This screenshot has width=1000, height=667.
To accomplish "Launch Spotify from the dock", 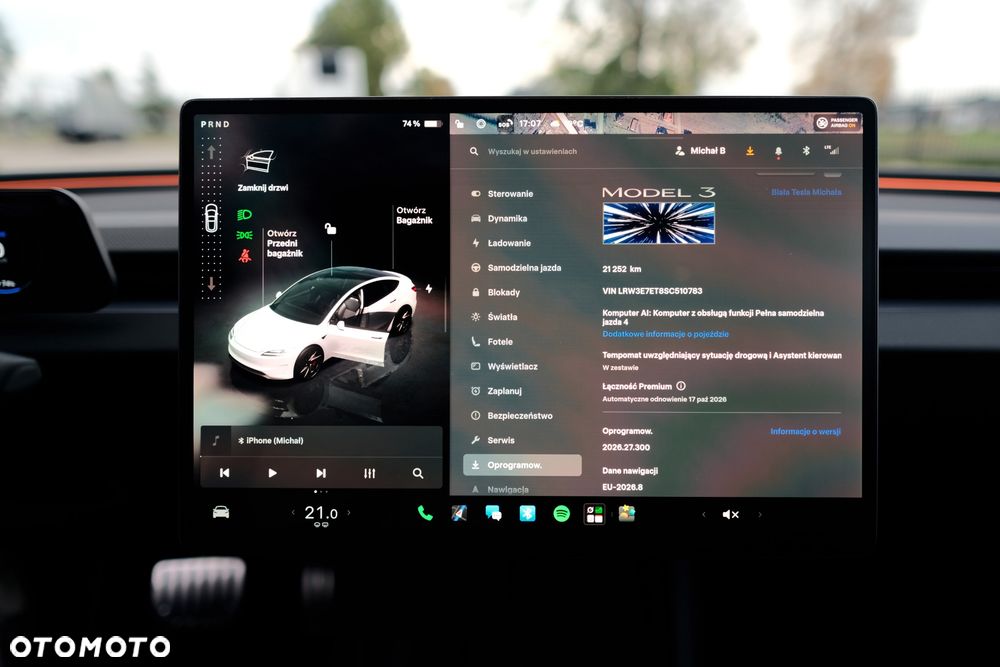I will coord(561,513).
